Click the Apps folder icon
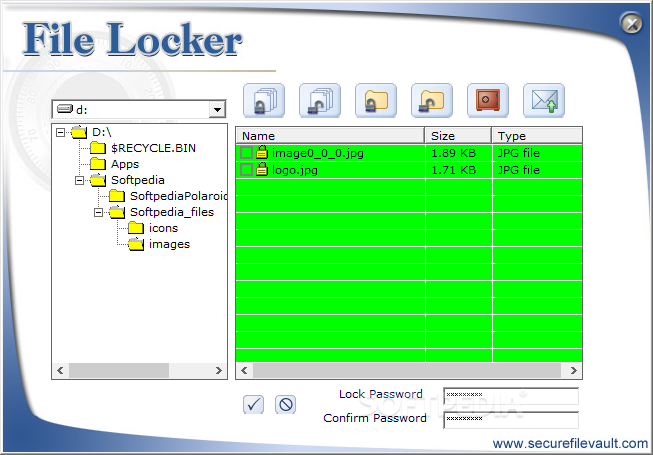 click(98, 164)
